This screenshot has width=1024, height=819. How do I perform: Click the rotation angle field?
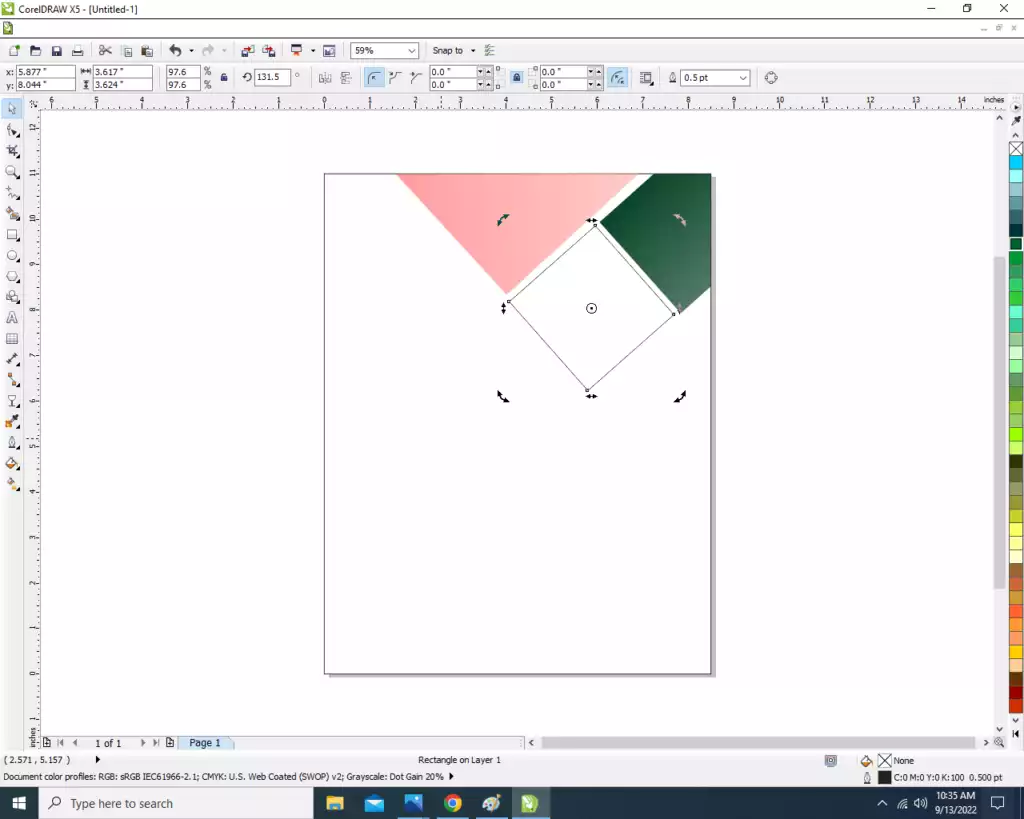pos(272,77)
